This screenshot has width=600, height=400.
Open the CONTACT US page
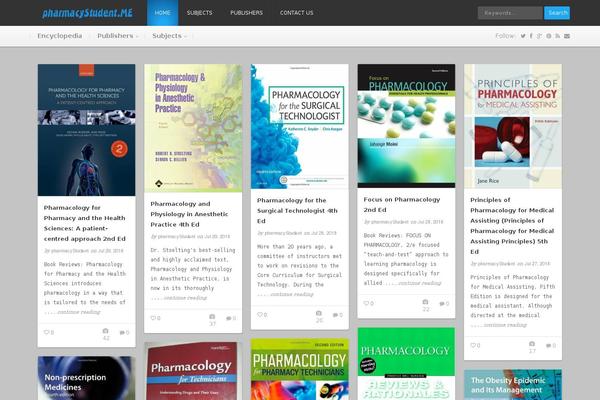[x=297, y=13]
